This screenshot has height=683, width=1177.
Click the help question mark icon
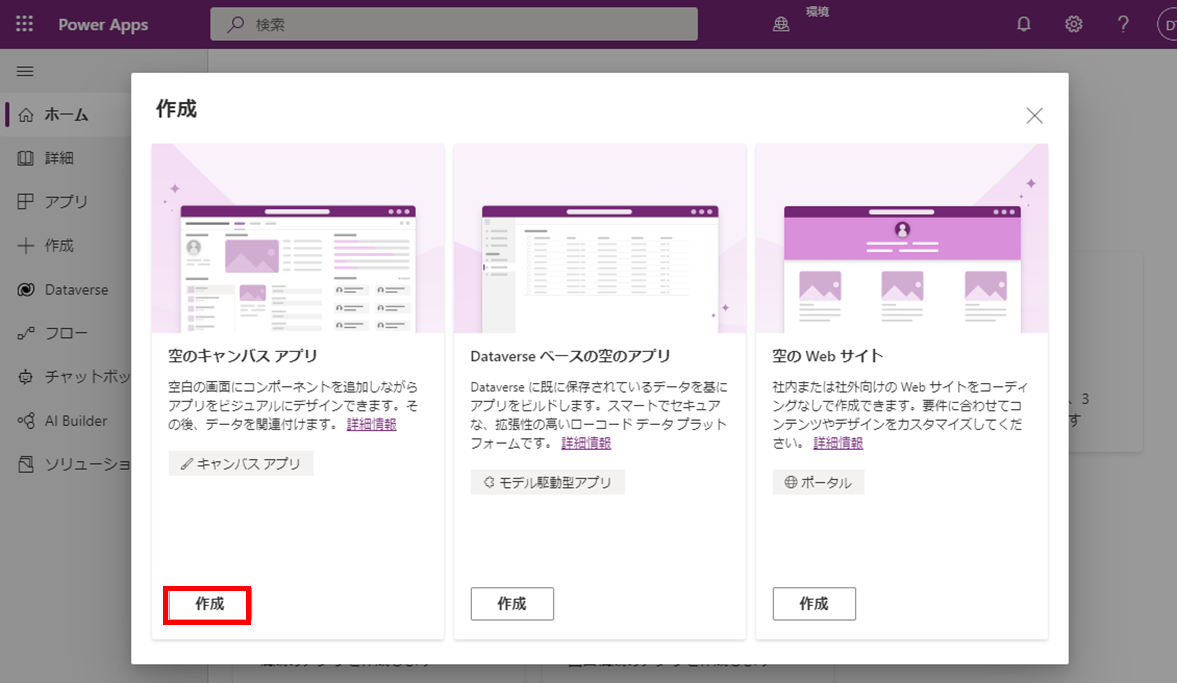coord(1123,24)
